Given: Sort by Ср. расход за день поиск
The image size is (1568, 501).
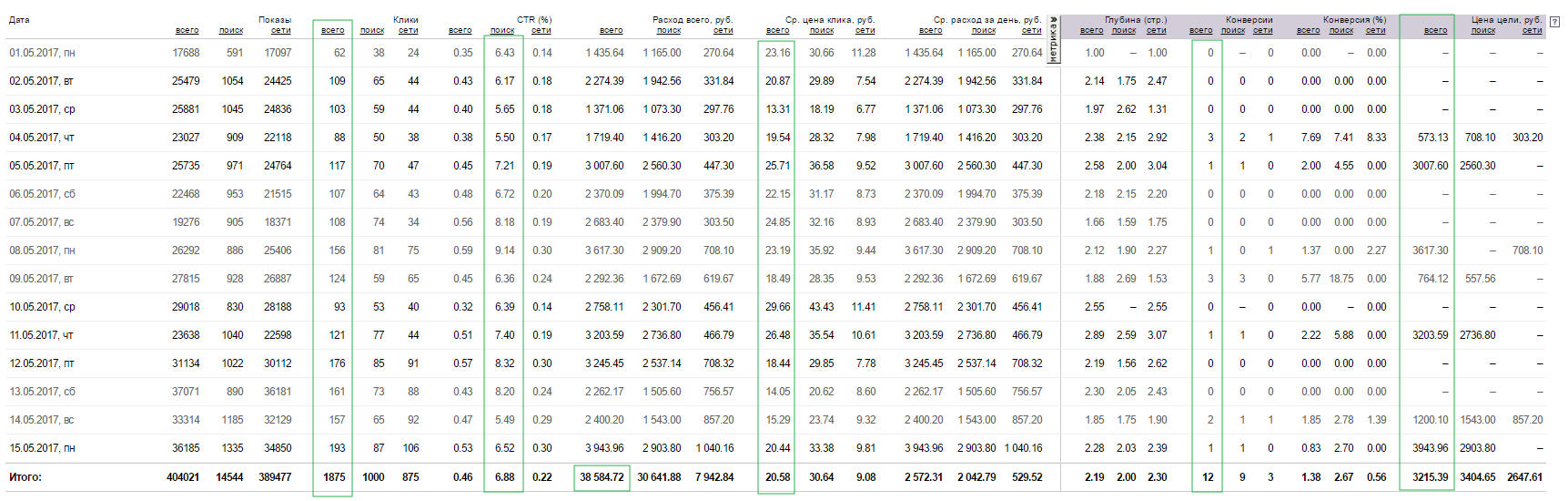Looking at the screenshot, I should tap(984, 31).
